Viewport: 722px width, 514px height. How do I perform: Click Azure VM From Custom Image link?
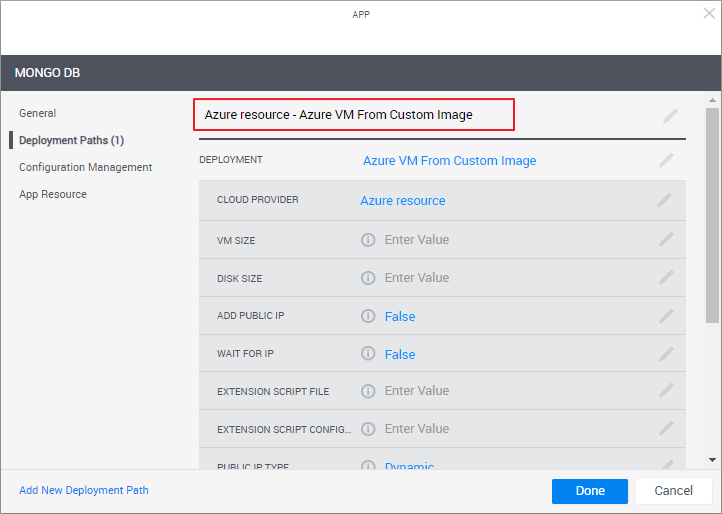click(x=449, y=160)
